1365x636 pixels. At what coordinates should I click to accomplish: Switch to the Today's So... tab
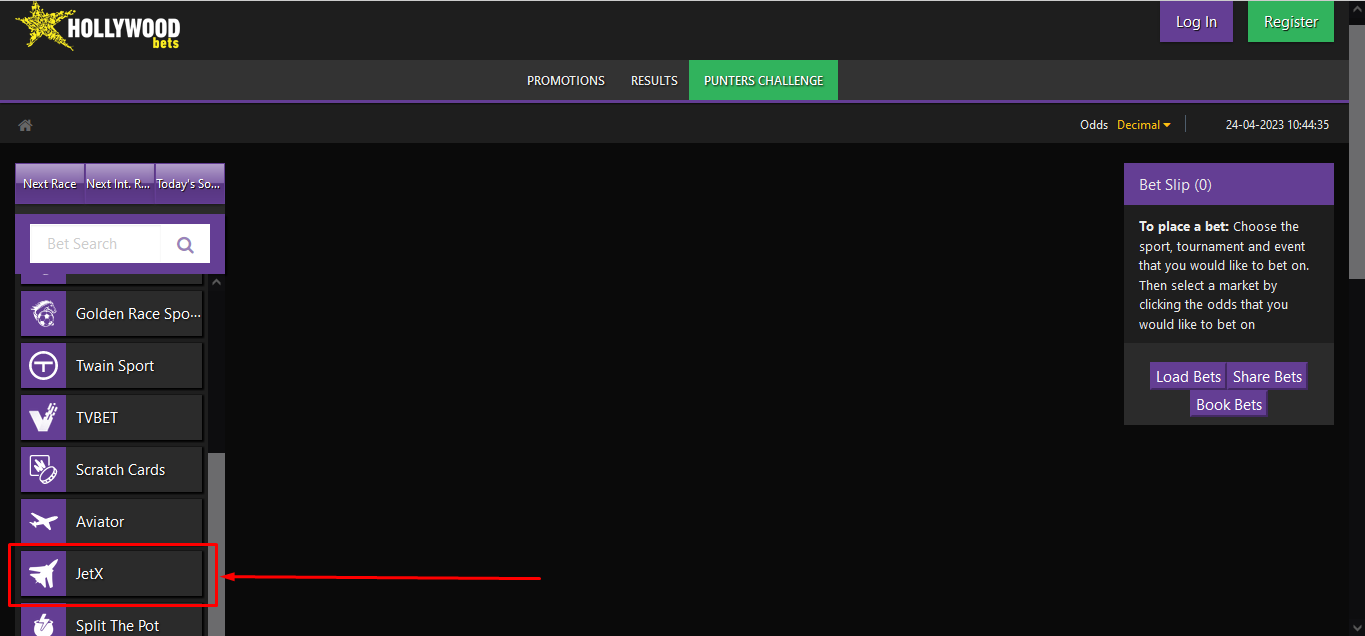pos(190,184)
